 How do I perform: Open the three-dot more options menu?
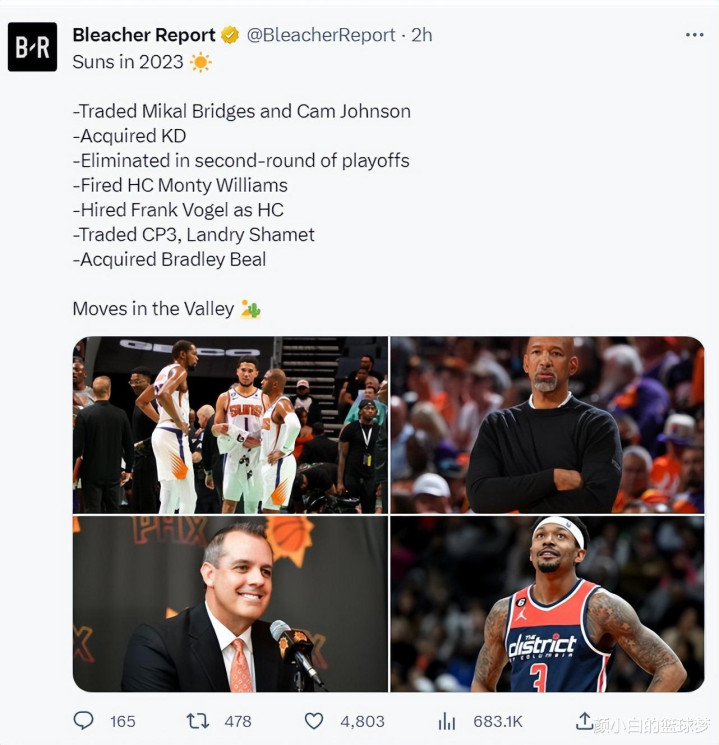694,35
